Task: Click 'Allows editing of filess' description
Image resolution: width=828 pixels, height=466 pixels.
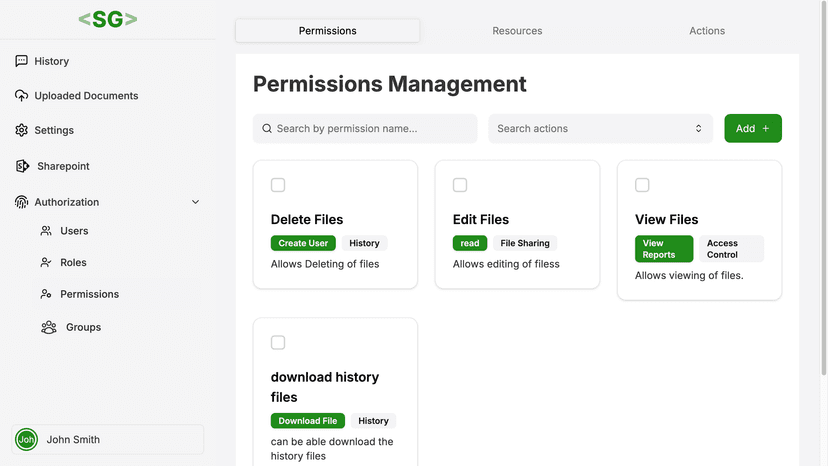Action: pos(506,264)
